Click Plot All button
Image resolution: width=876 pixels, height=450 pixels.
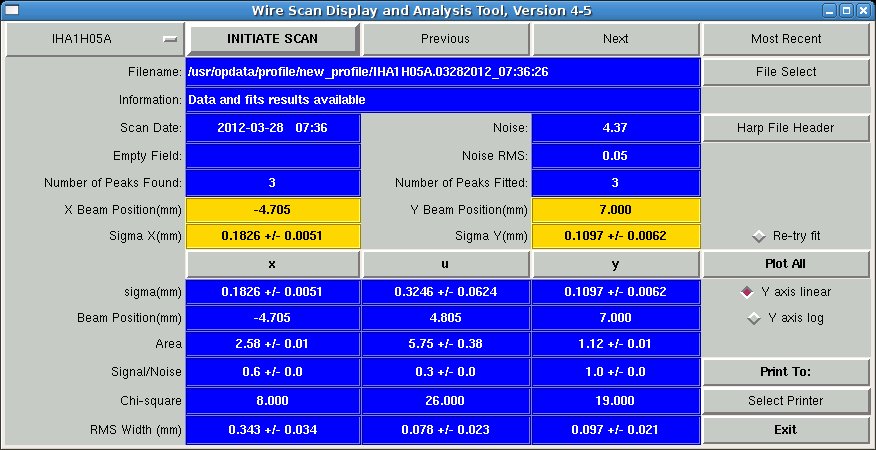pos(785,264)
